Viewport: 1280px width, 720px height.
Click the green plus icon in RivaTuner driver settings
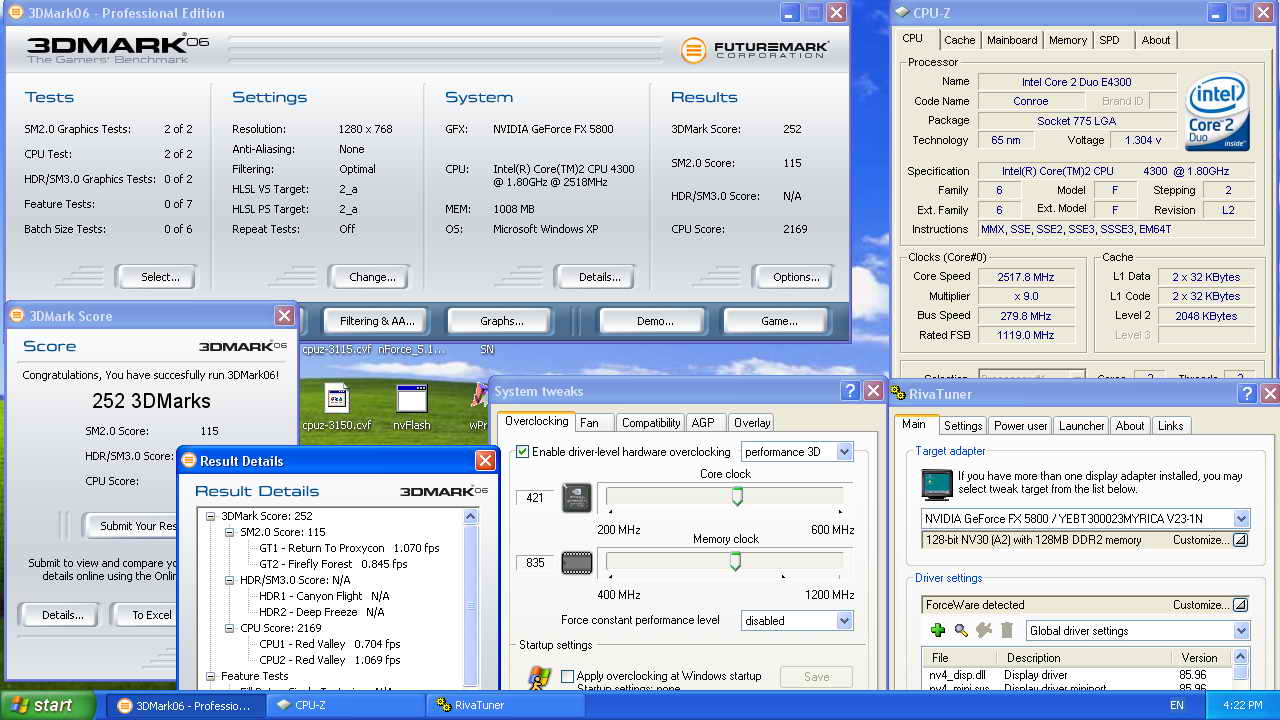pos(937,630)
